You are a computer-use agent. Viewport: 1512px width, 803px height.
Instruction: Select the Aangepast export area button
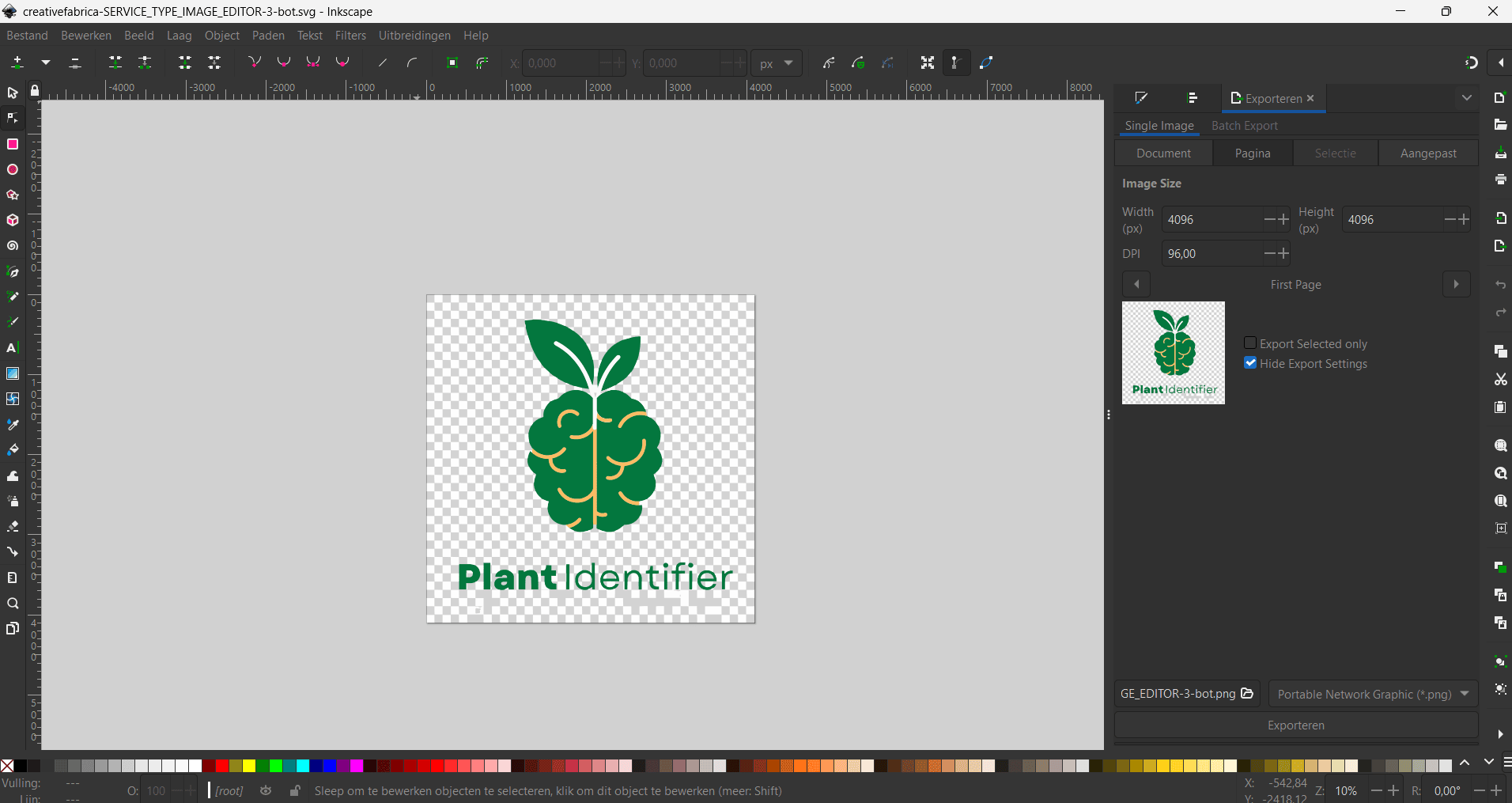tap(1428, 153)
